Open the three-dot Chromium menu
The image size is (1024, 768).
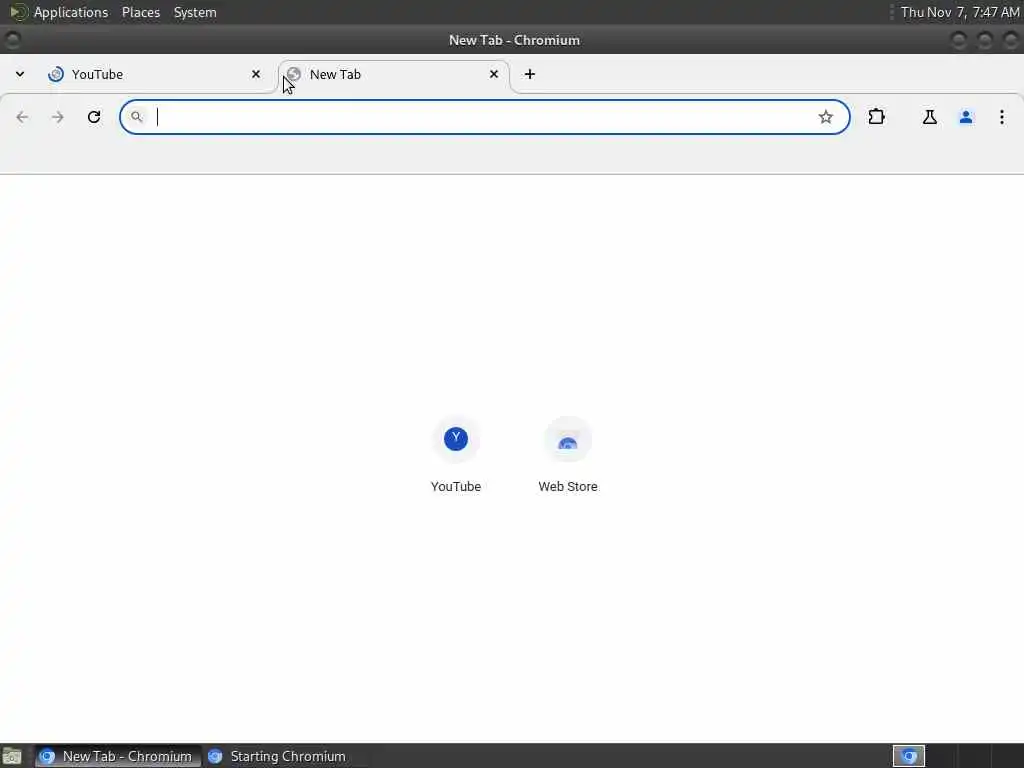click(x=1001, y=117)
